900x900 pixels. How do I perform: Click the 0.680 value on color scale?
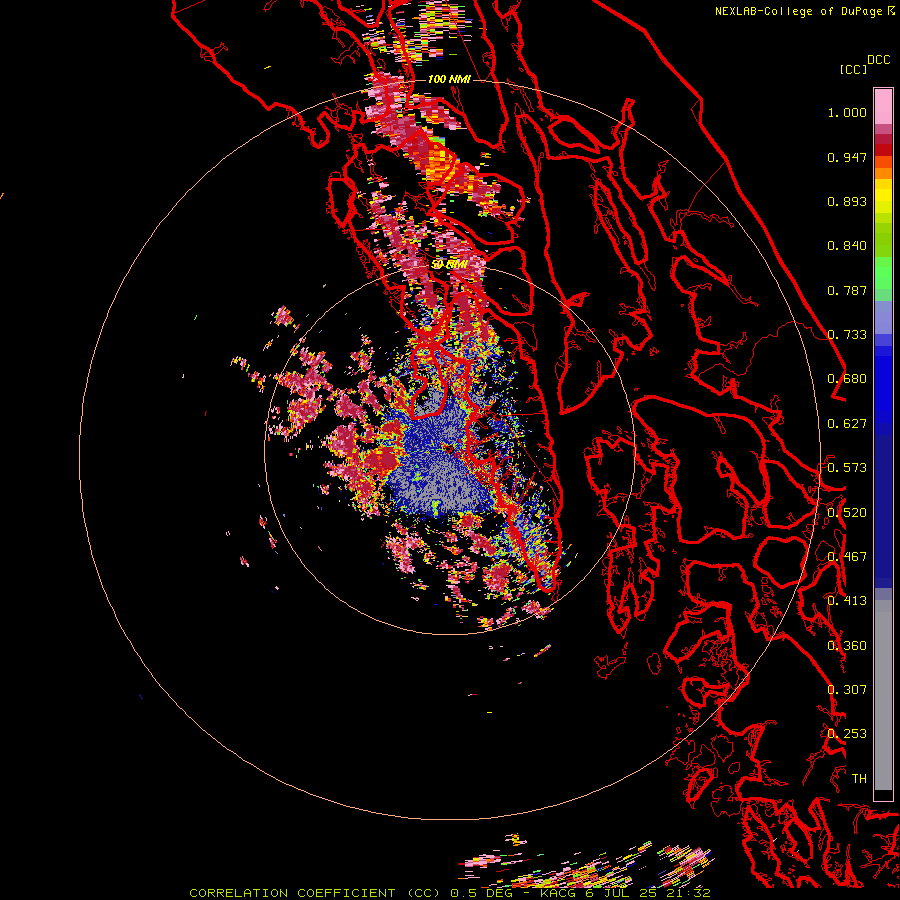point(847,379)
